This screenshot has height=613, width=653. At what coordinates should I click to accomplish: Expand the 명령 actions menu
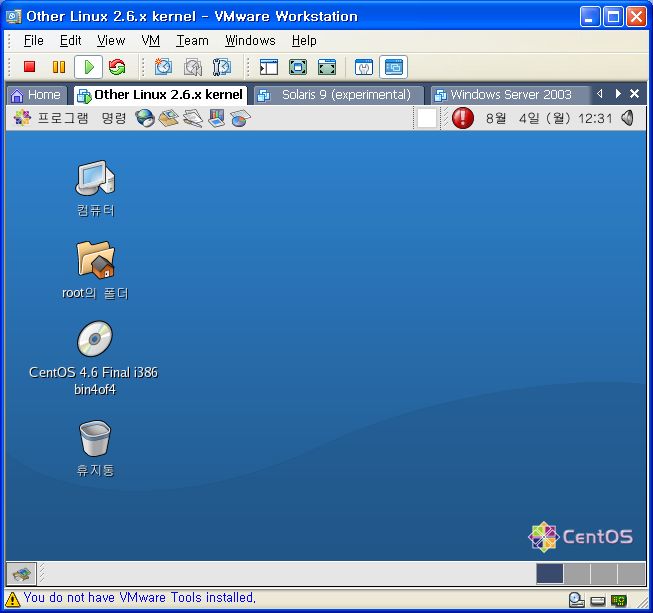tap(113, 118)
